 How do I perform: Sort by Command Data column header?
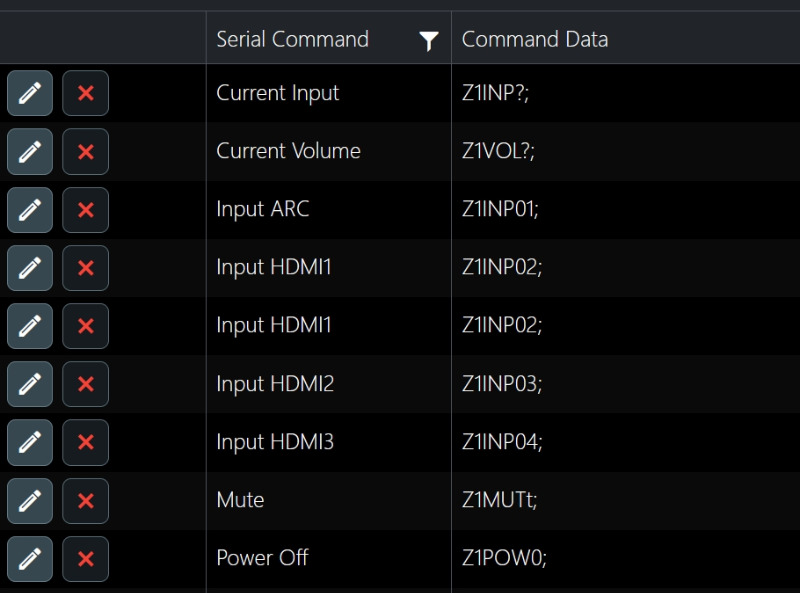pyautogui.click(x=535, y=39)
